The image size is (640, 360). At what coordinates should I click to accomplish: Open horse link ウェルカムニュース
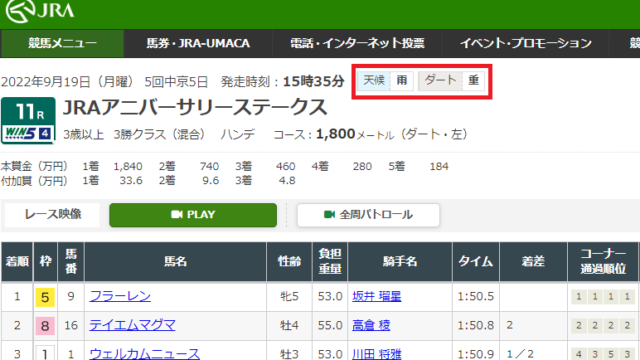(x=144, y=353)
